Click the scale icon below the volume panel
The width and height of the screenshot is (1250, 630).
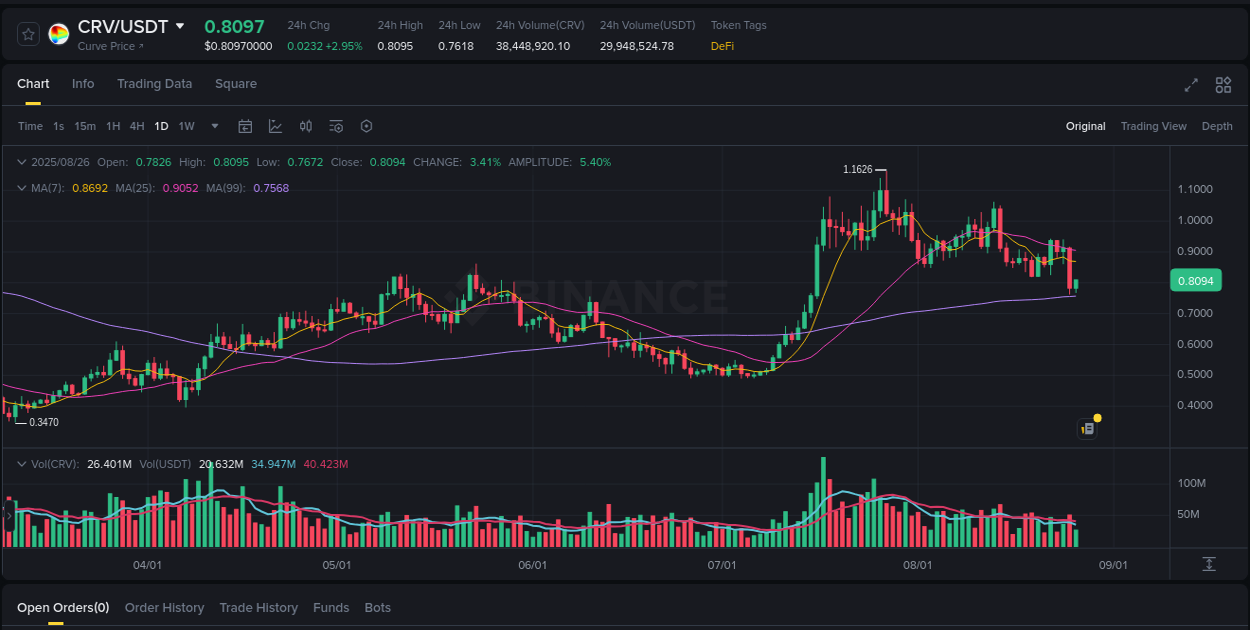[1207, 564]
